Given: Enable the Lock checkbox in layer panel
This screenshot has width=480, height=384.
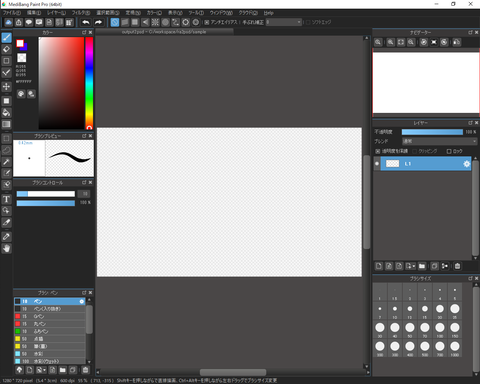Looking at the screenshot, I should click(x=449, y=151).
